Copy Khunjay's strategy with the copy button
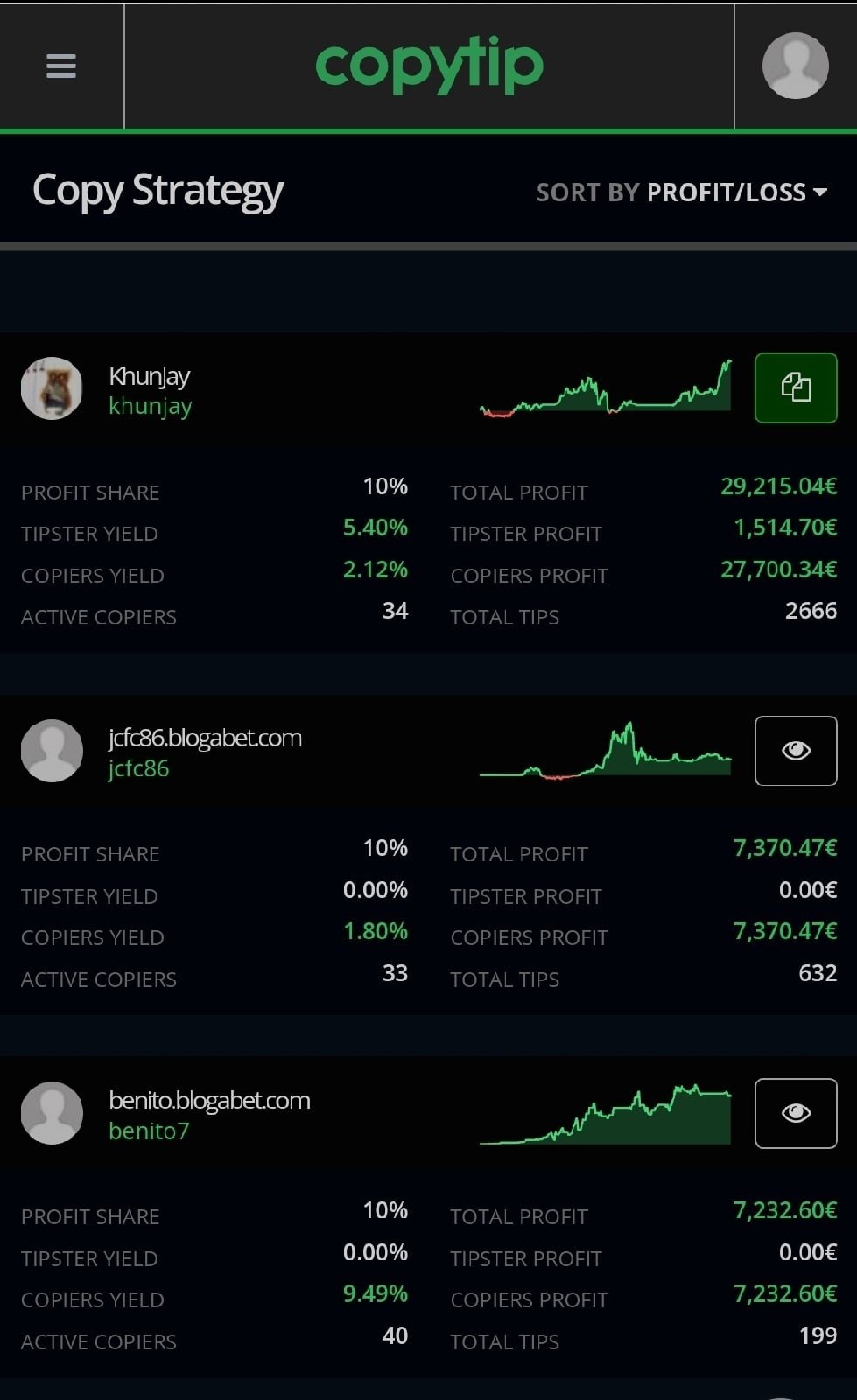 click(796, 388)
